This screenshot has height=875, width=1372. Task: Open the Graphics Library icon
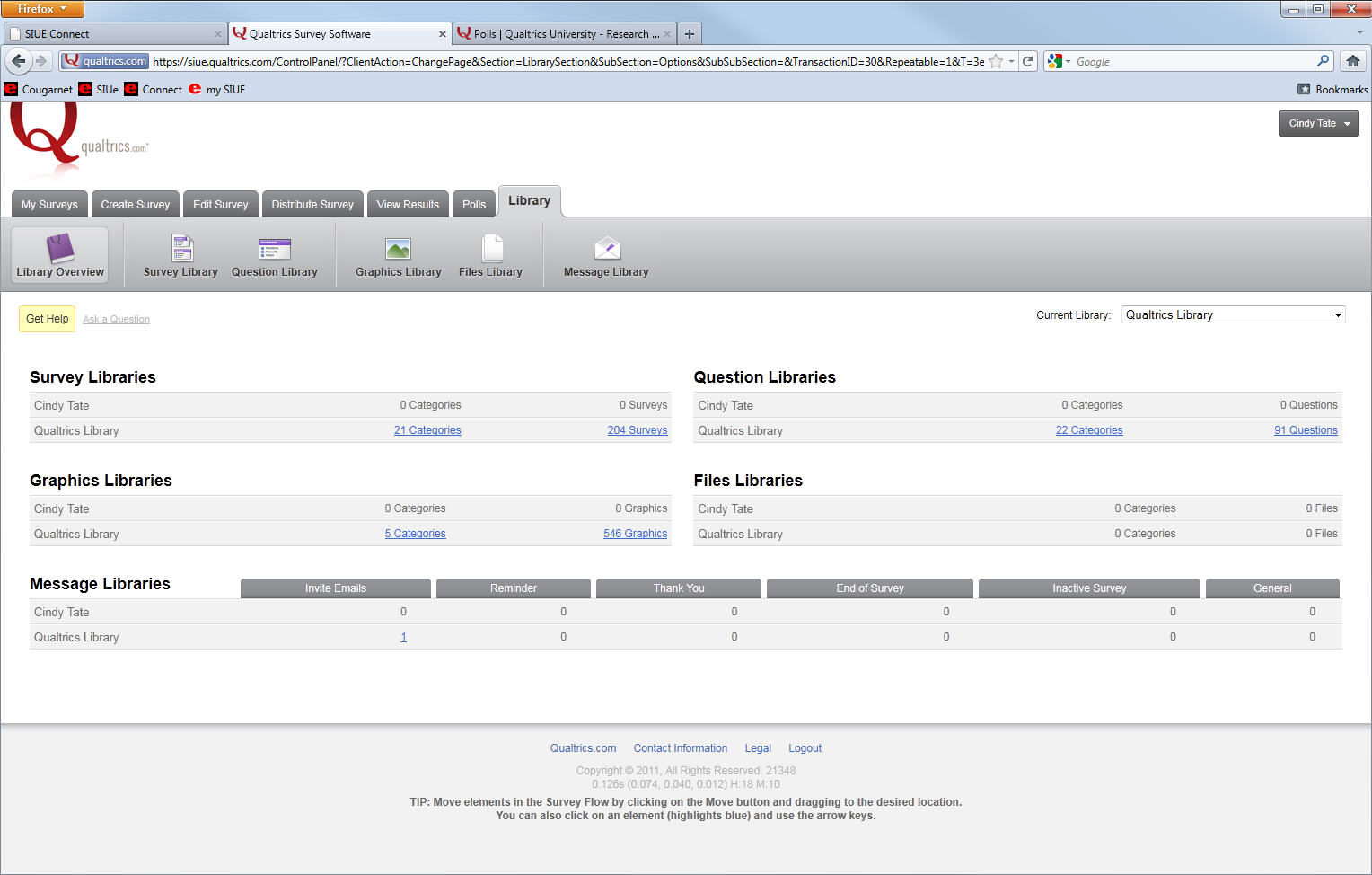[398, 248]
